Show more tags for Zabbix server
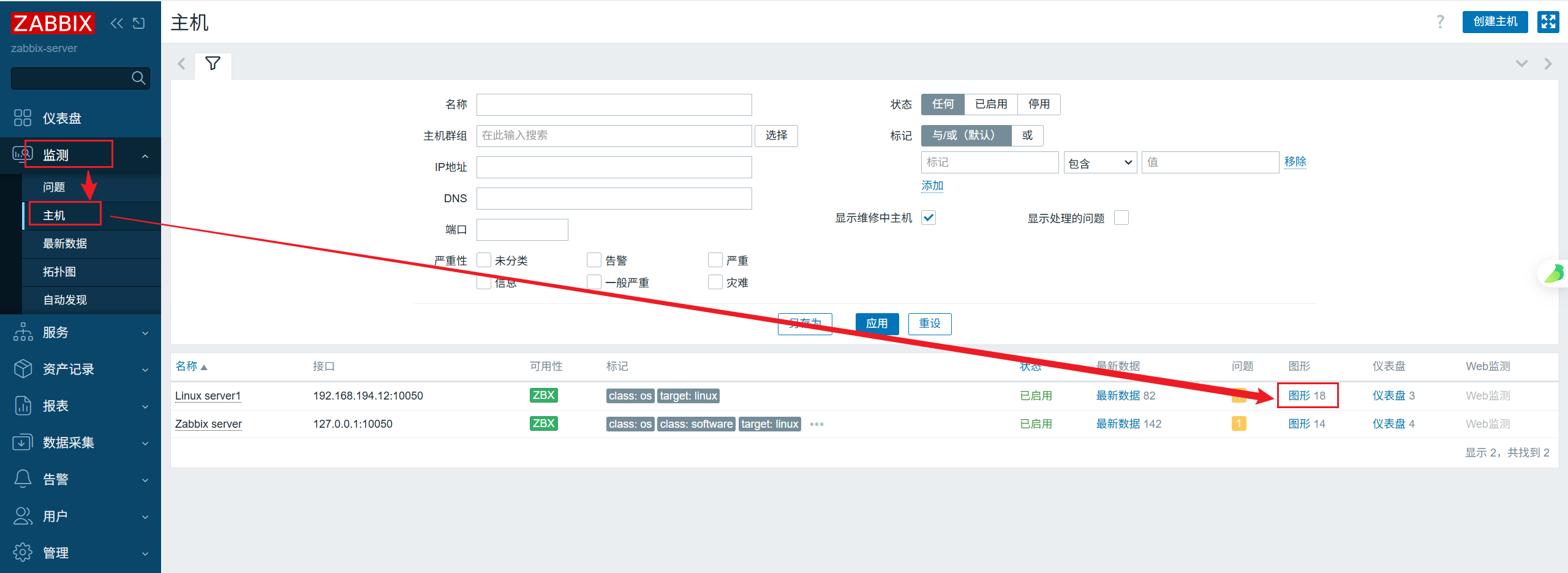The height and width of the screenshot is (573, 1568). 816,424
